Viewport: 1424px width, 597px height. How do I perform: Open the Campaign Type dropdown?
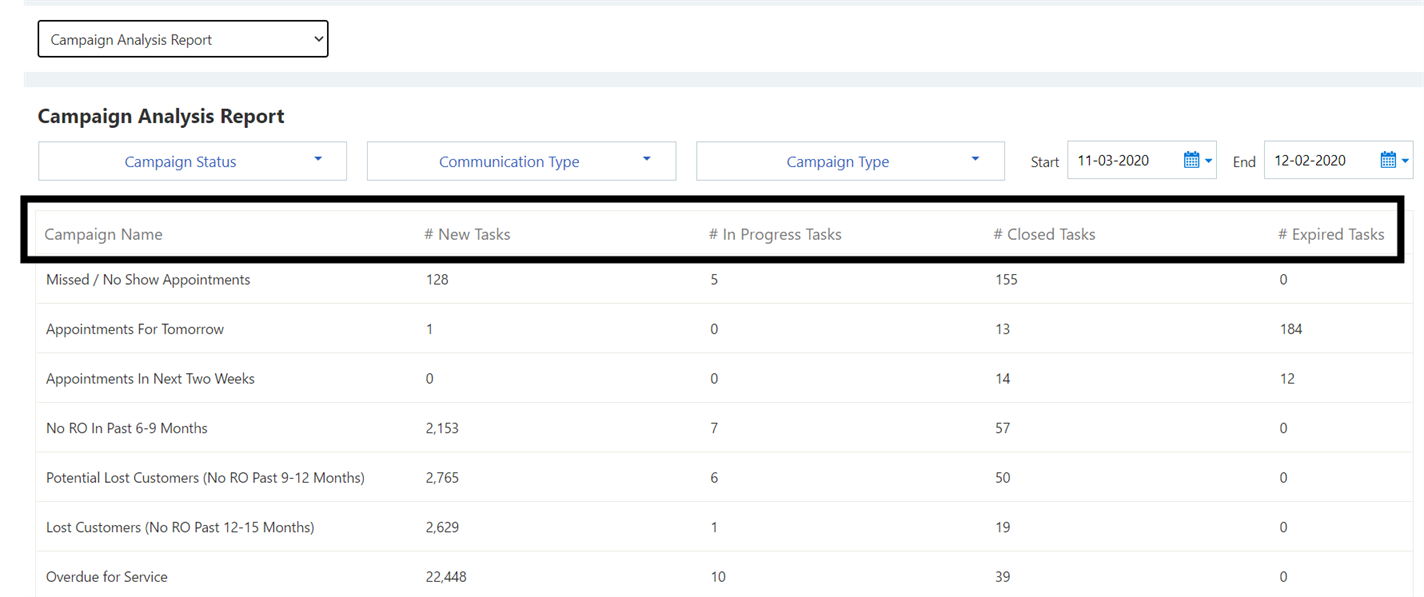coord(850,161)
